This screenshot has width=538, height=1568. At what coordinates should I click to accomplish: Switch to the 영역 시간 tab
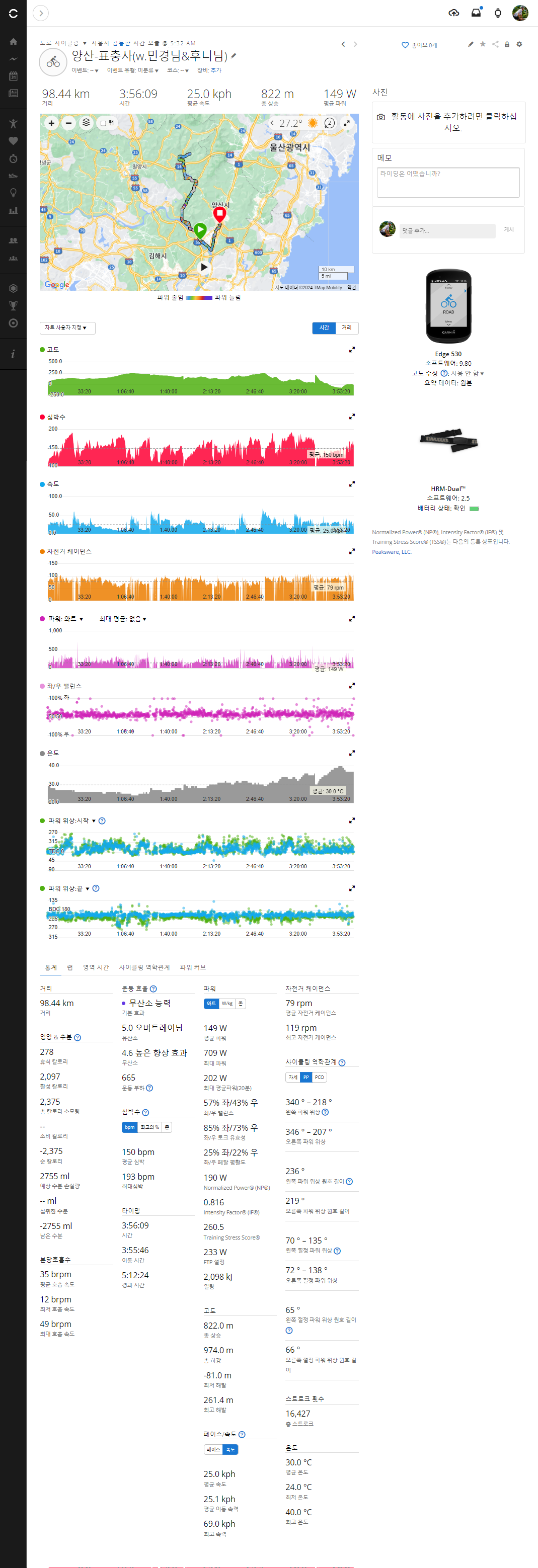coord(96,968)
